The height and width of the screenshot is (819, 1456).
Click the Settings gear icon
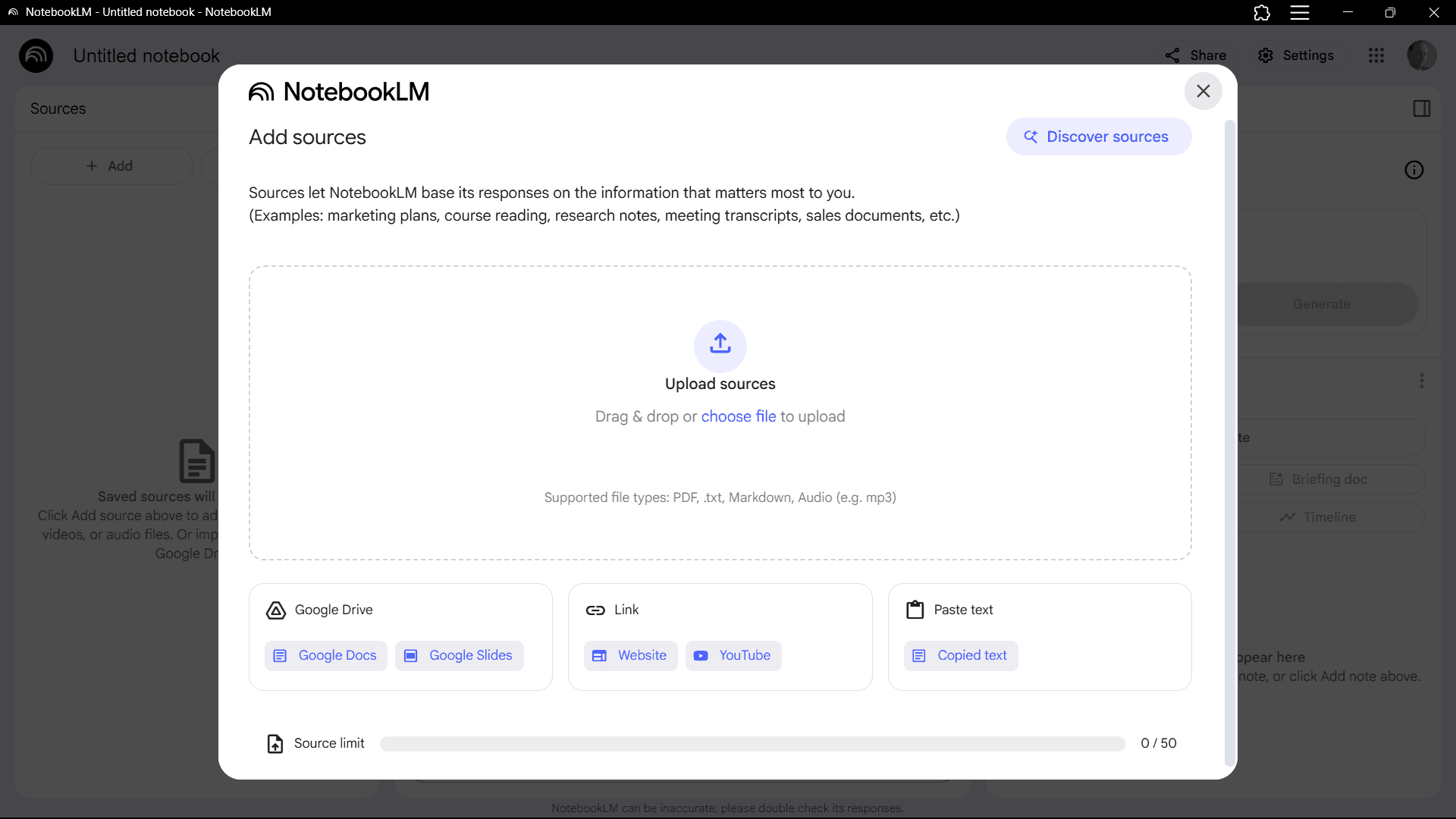click(x=1266, y=55)
